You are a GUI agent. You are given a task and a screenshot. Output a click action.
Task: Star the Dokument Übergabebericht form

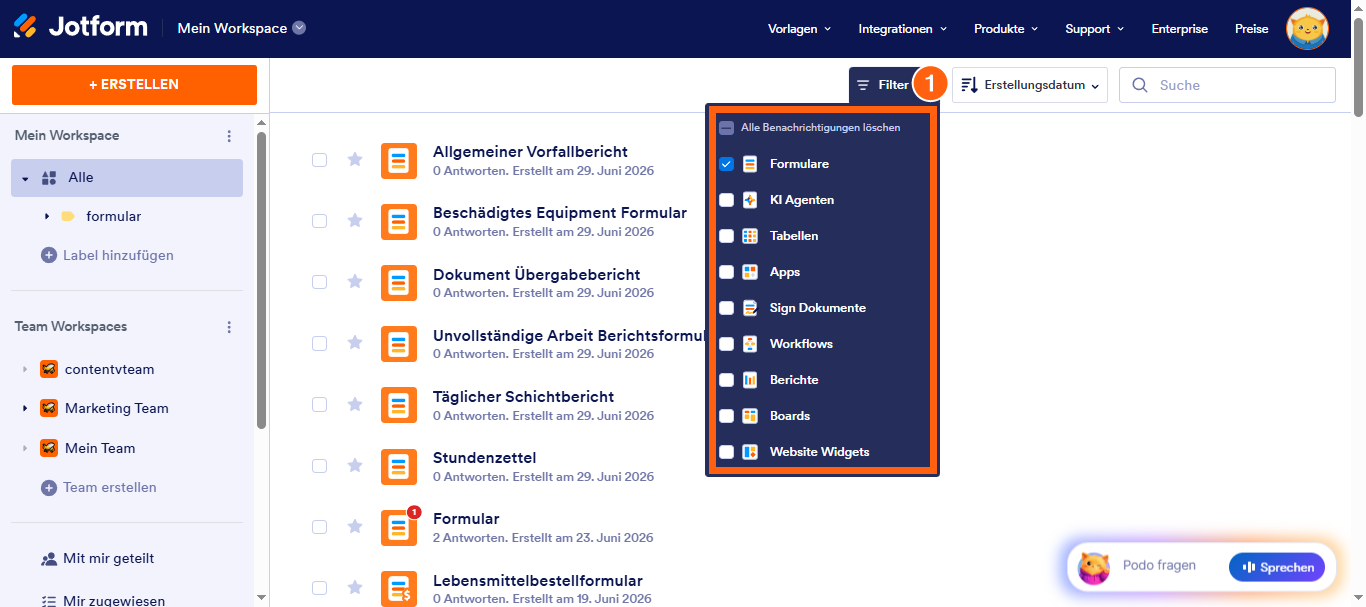coord(354,282)
